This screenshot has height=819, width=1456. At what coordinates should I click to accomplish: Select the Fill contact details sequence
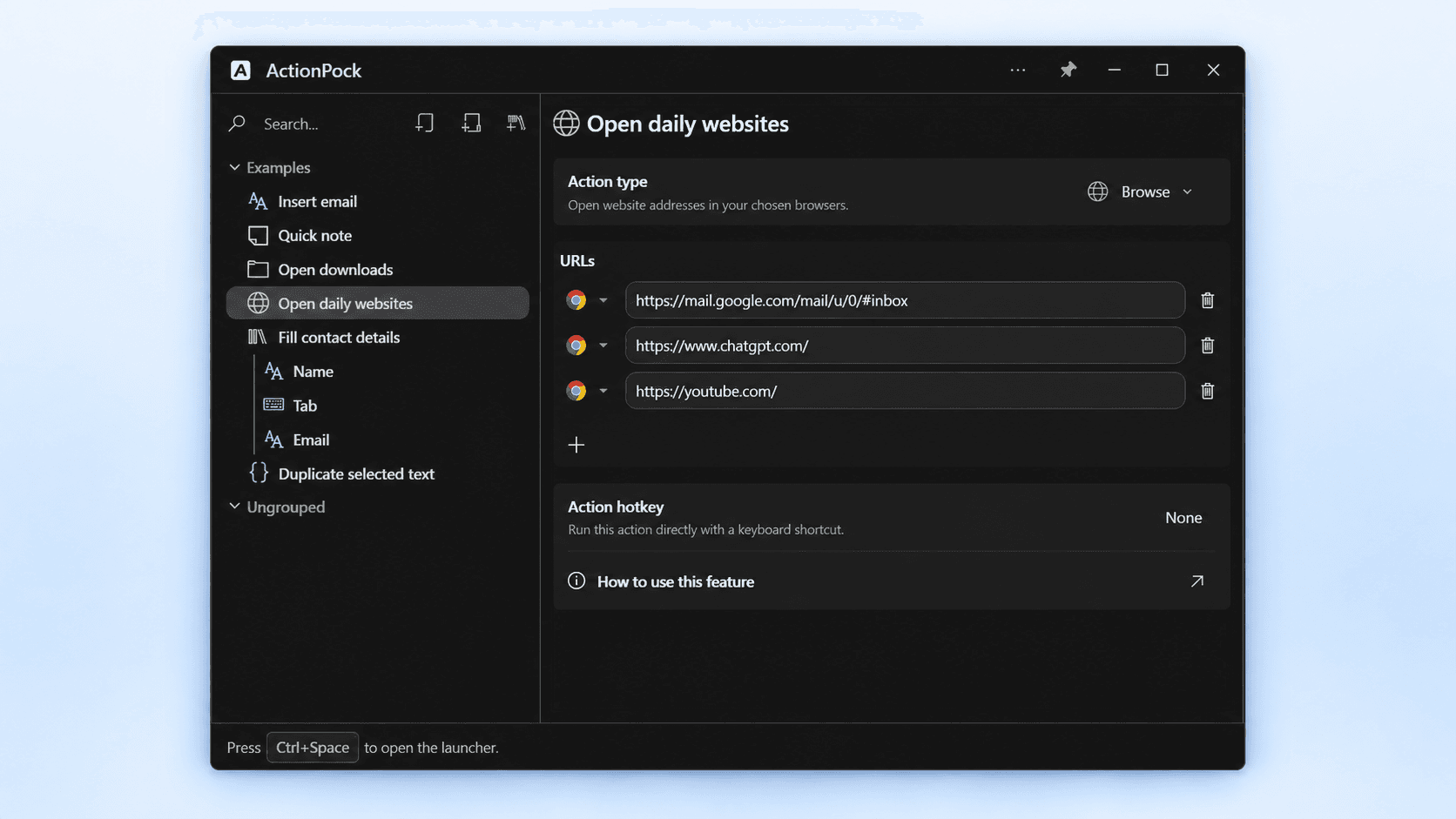(x=377, y=337)
